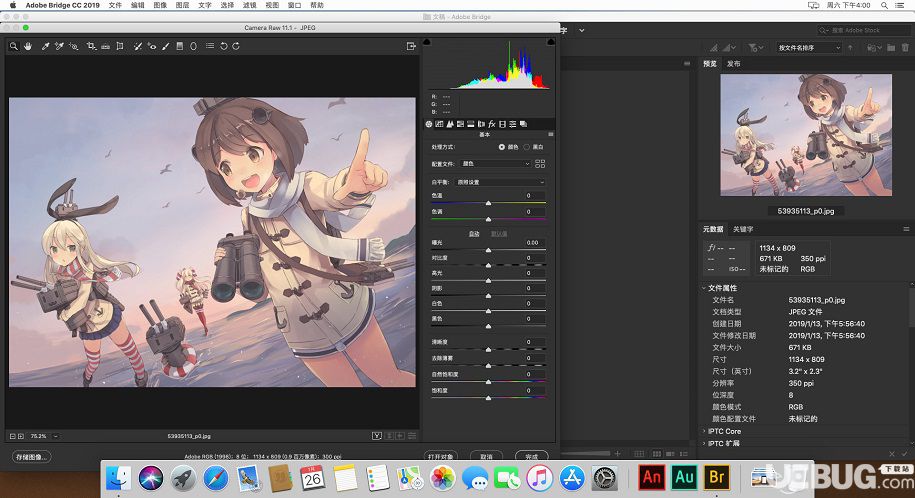Click the Auto tone link

474,234
